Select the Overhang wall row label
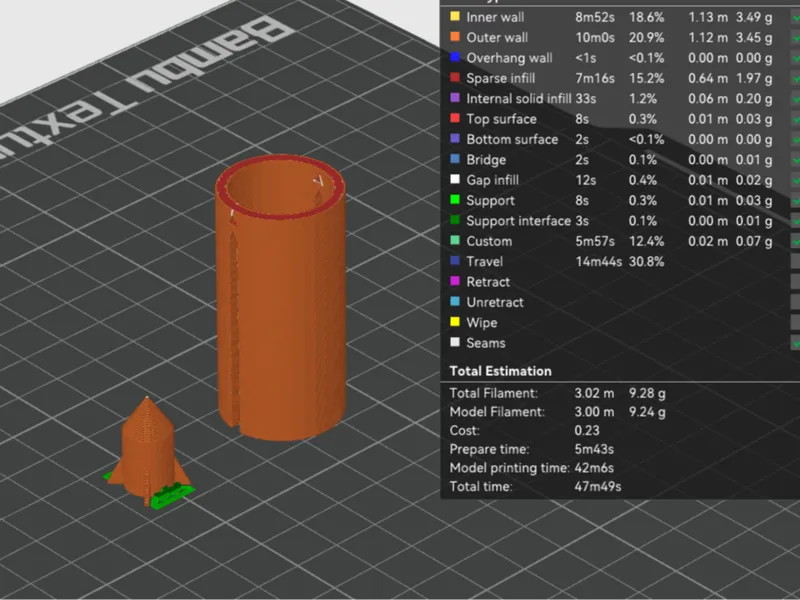The image size is (800, 600). pyautogui.click(x=509, y=58)
